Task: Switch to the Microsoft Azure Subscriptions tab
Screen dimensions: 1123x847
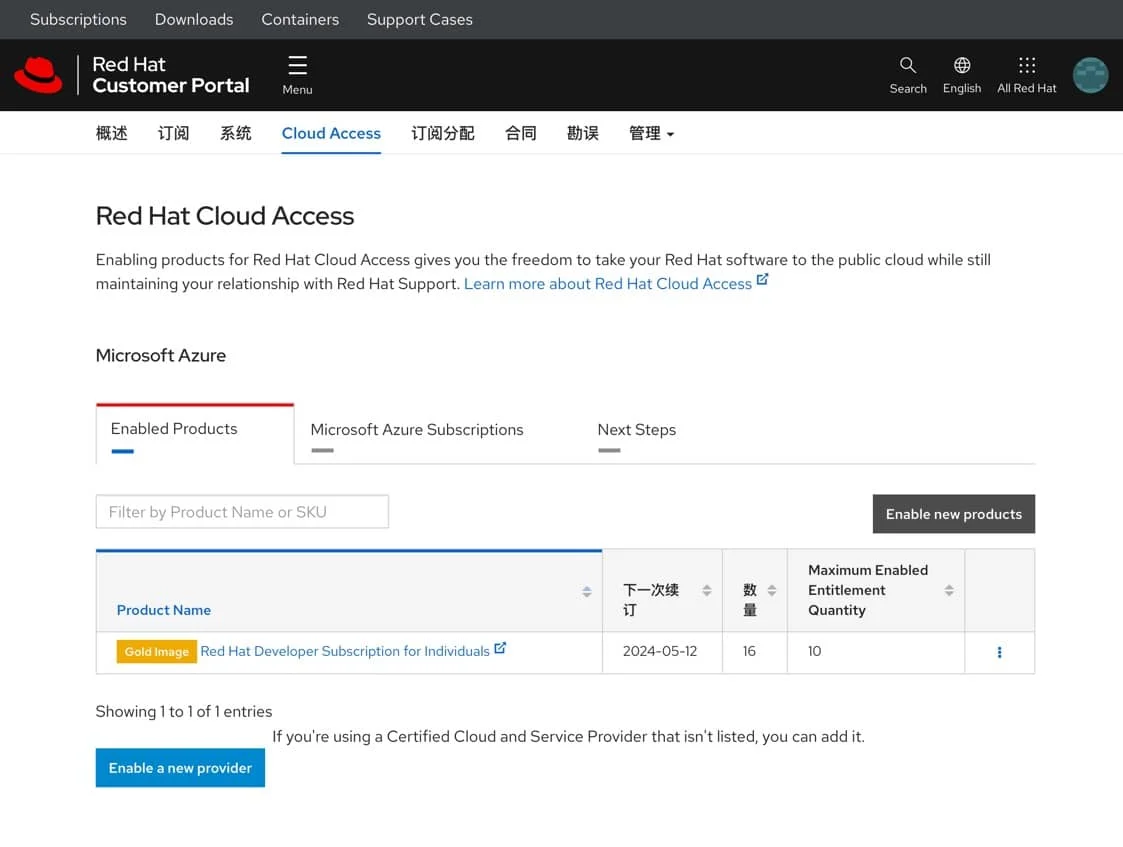Action: (x=417, y=429)
